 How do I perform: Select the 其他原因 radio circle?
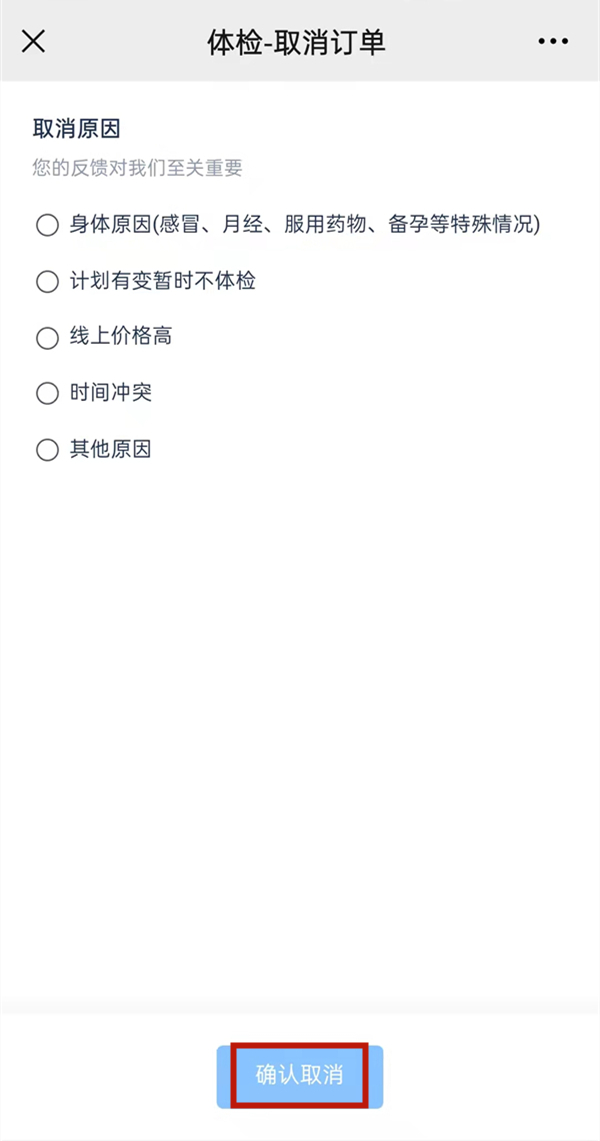point(47,450)
